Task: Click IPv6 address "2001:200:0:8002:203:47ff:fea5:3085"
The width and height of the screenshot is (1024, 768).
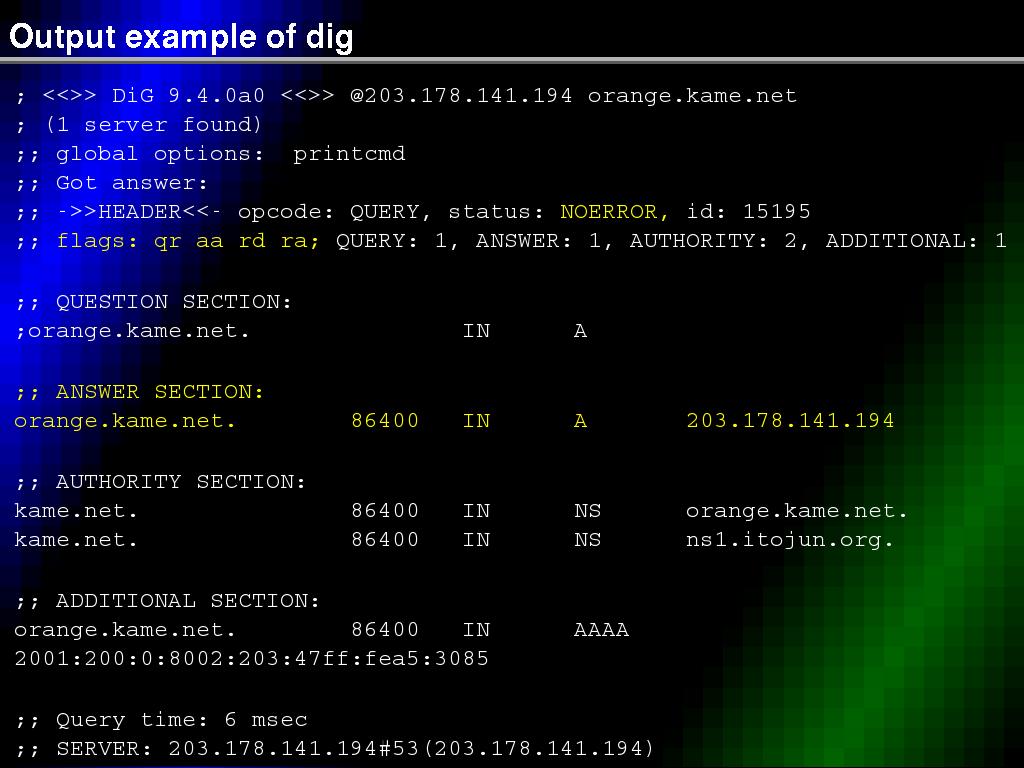Action: click(x=251, y=658)
